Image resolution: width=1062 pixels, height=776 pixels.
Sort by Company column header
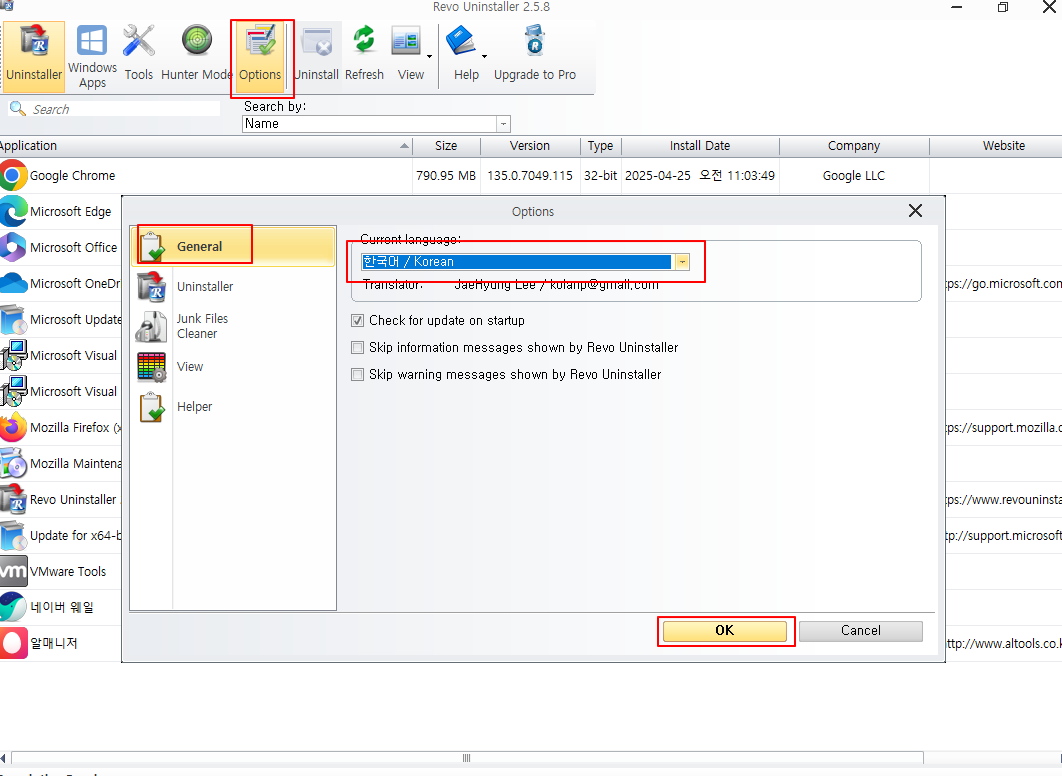click(x=853, y=146)
